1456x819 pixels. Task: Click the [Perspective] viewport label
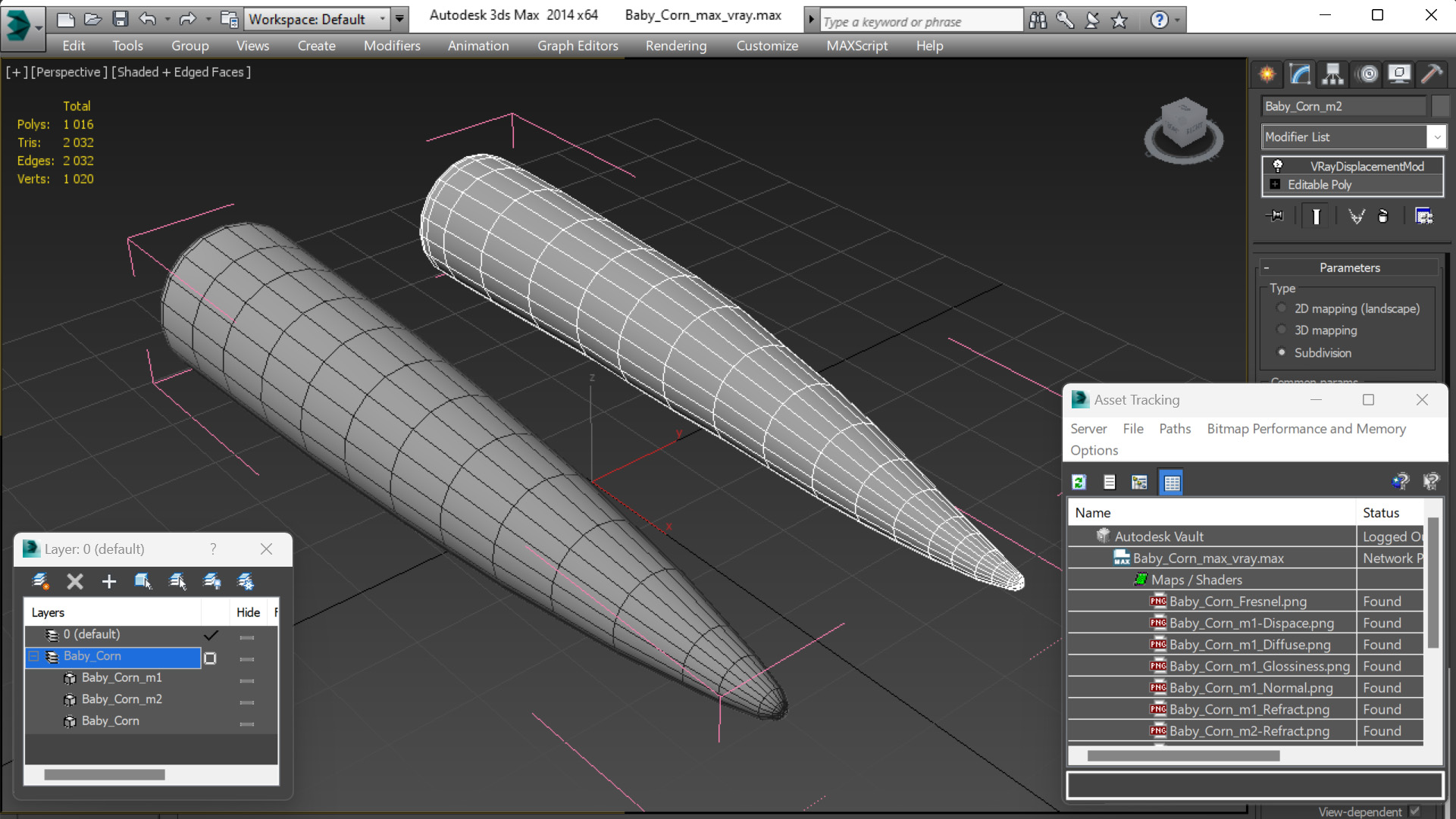point(70,72)
